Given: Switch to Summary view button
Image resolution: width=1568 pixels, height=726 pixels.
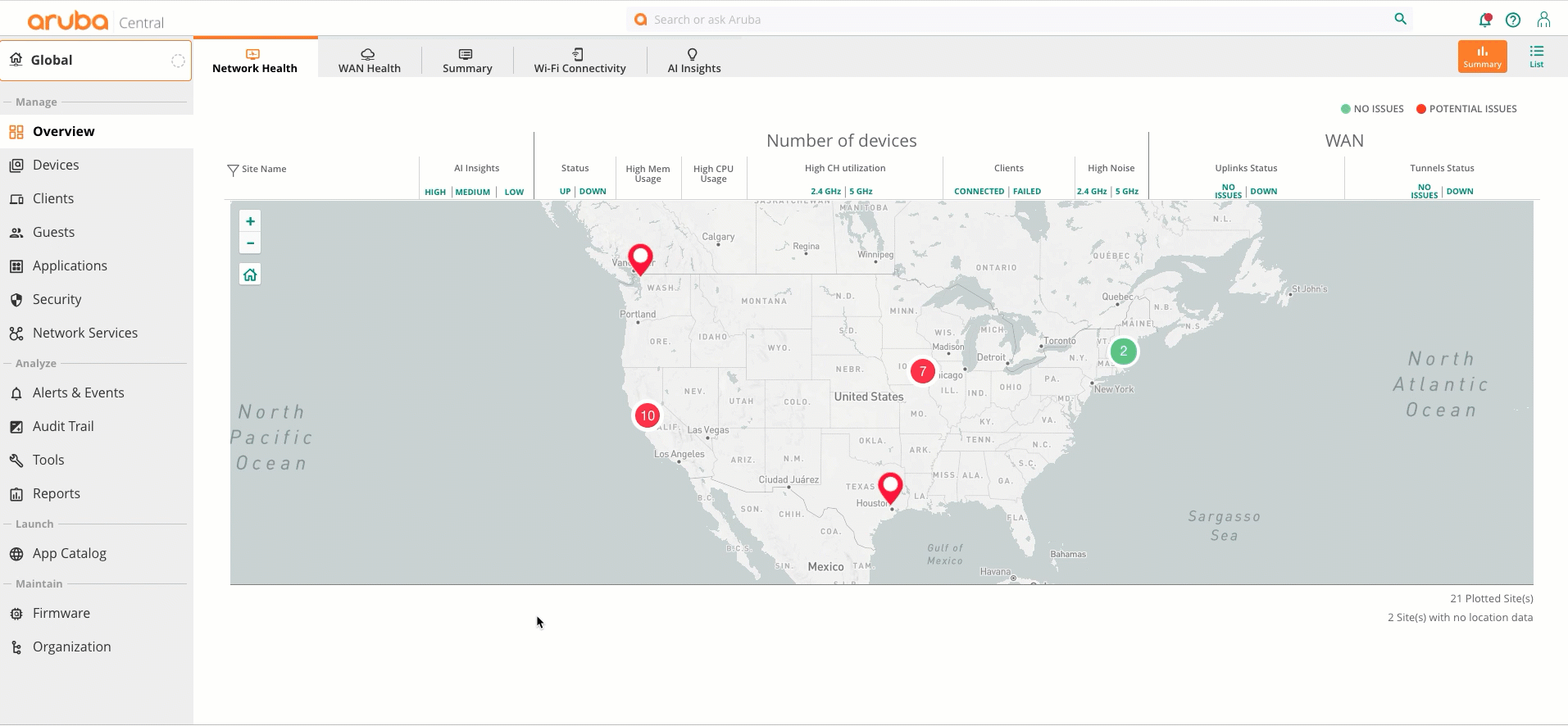Looking at the screenshot, I should [x=1482, y=57].
